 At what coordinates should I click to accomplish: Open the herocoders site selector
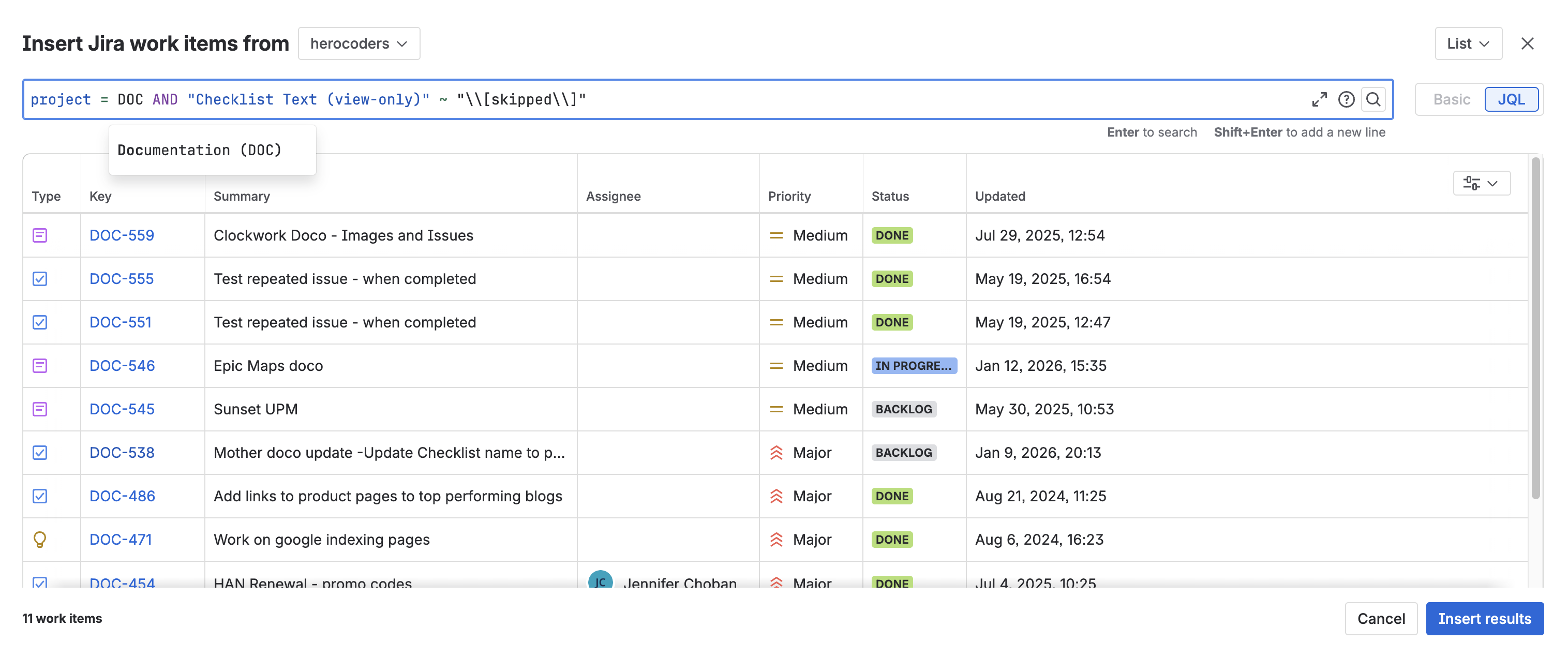pyautogui.click(x=359, y=43)
